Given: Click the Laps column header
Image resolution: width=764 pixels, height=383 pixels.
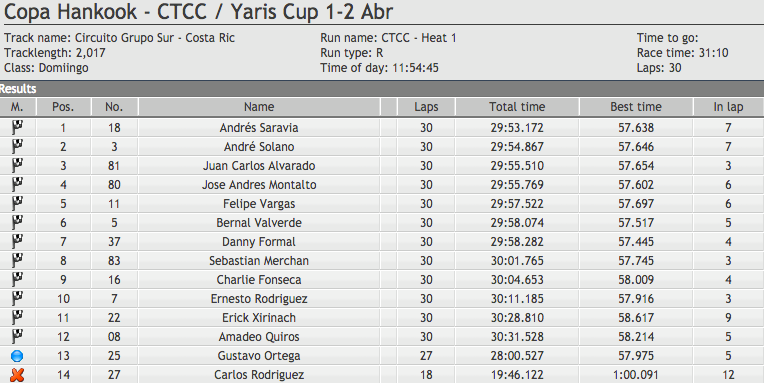Looking at the screenshot, I should click(426, 107).
